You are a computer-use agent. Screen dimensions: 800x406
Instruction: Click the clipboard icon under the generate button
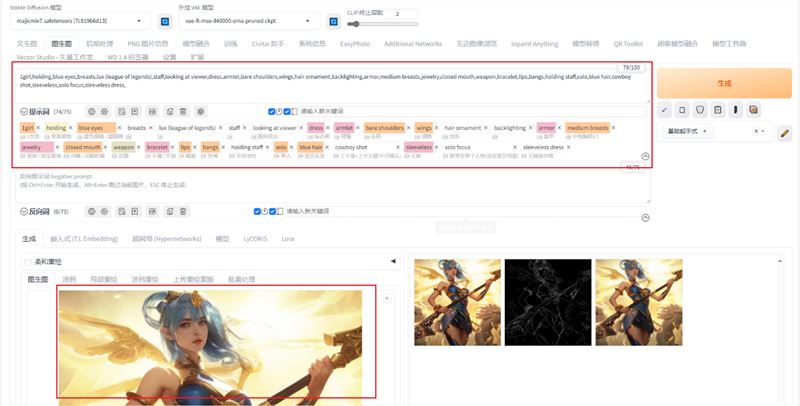click(718, 110)
